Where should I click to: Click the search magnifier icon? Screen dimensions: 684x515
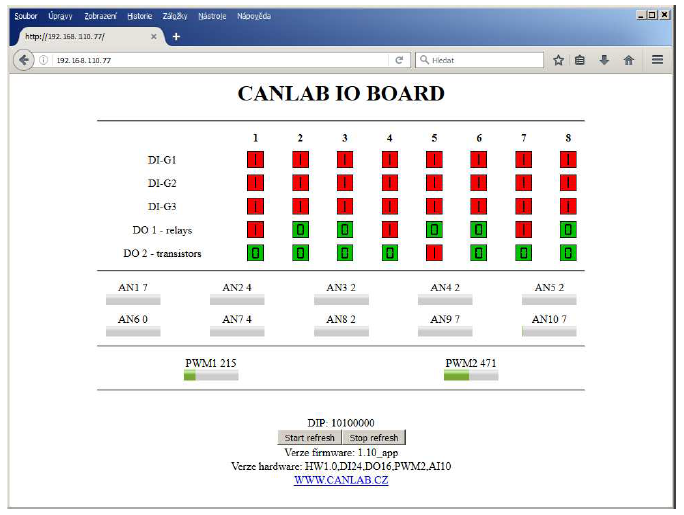coord(424,60)
